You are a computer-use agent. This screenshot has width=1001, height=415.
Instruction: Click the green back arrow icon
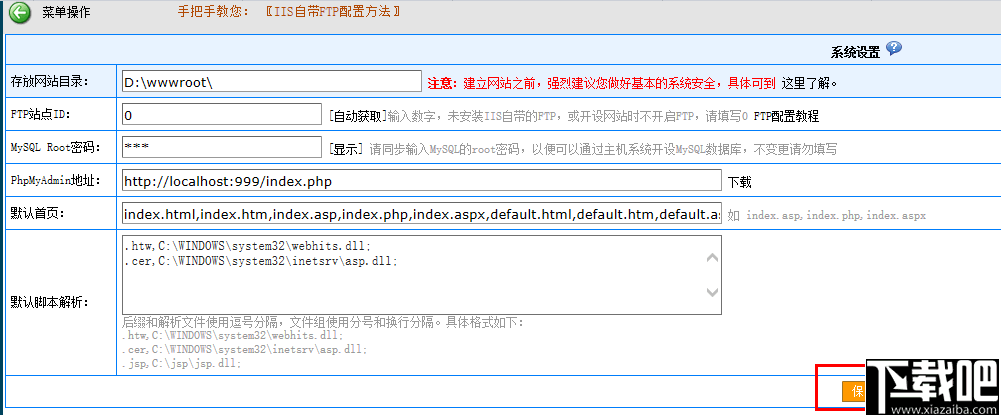coord(20,12)
